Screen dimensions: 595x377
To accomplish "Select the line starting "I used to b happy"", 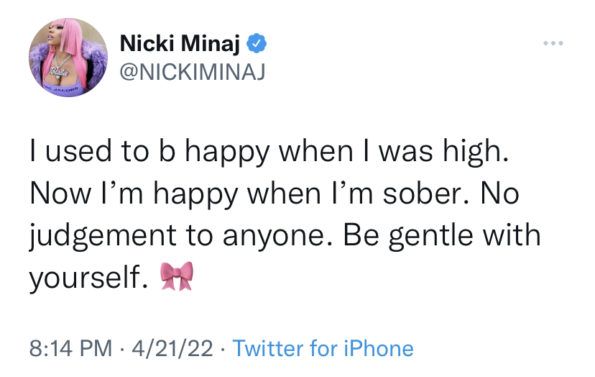I will point(269,152).
